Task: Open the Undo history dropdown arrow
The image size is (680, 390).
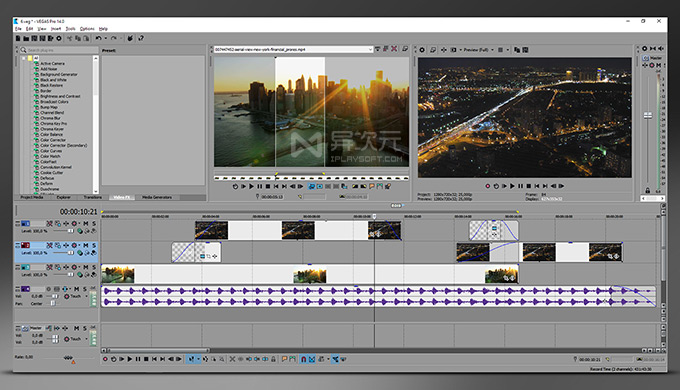Action: coord(105,38)
